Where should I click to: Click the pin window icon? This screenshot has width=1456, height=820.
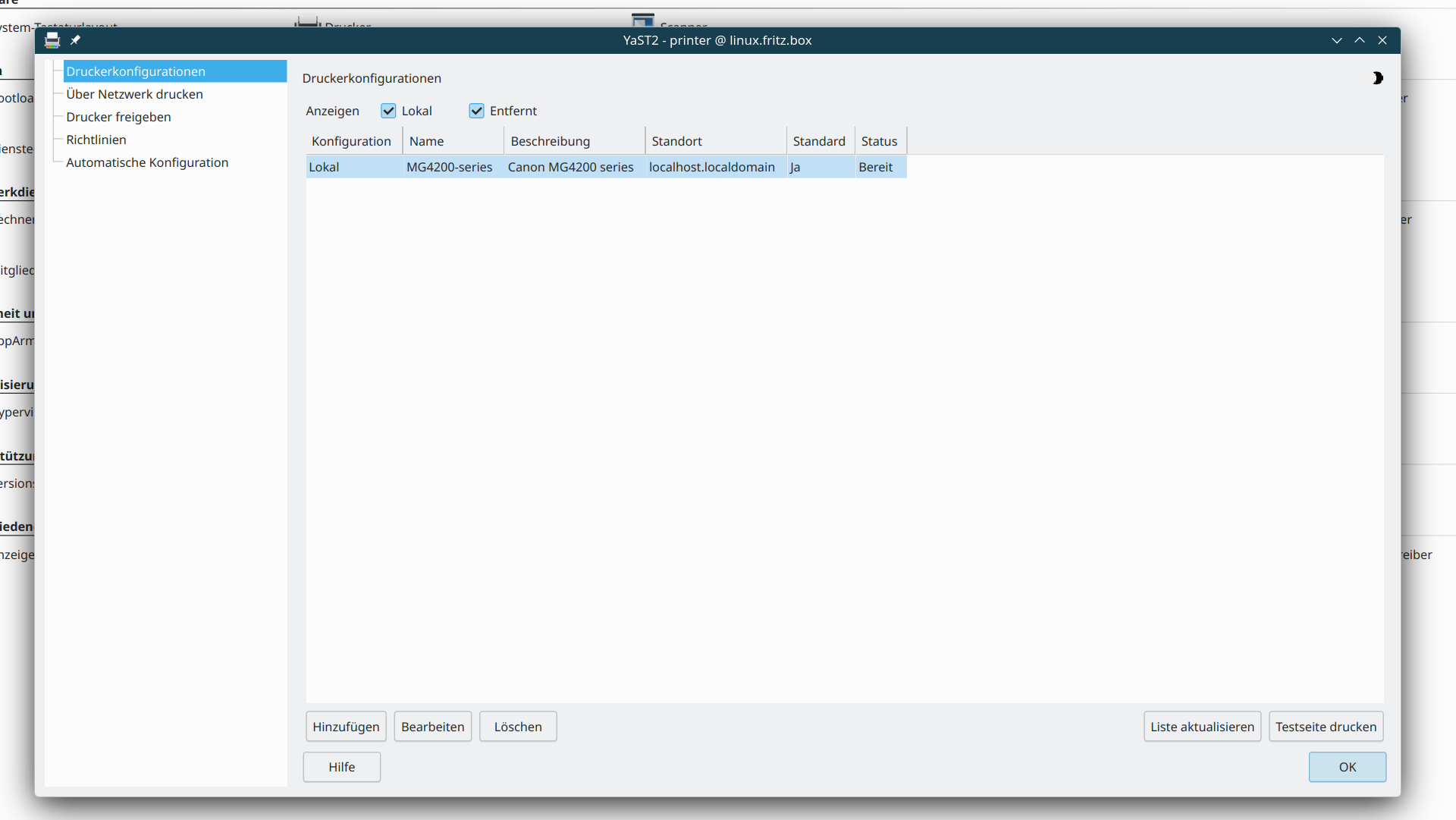tap(76, 40)
